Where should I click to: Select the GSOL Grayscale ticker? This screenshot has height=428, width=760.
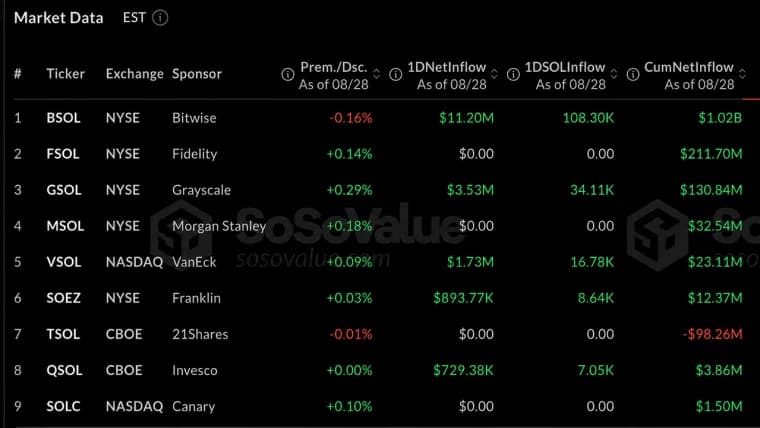click(x=64, y=190)
